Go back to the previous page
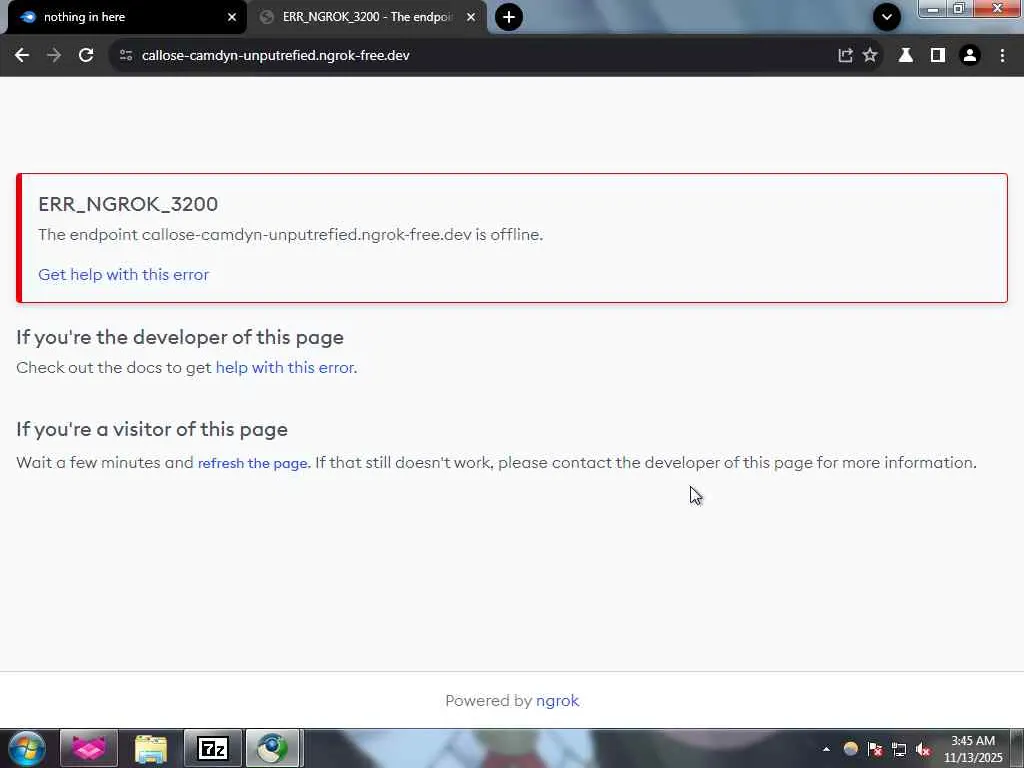Viewport: 1024px width, 768px height. 22,56
